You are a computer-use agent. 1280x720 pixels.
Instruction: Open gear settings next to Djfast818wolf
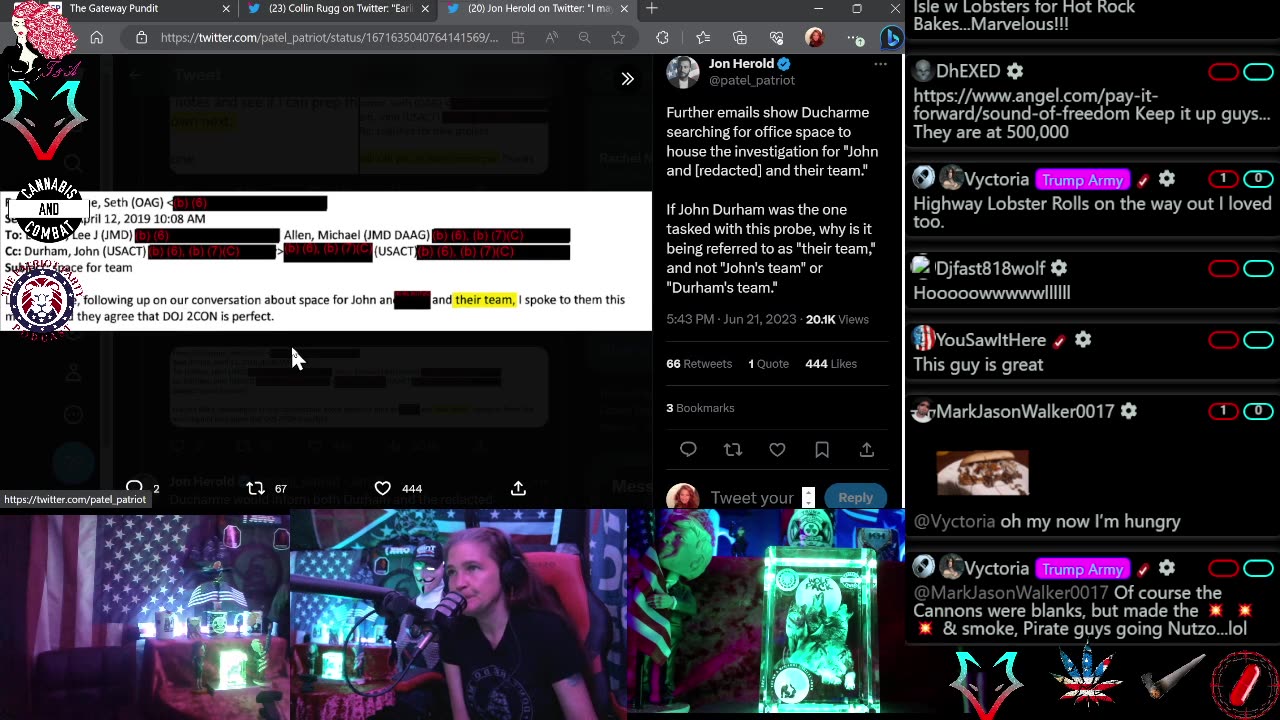click(1059, 268)
